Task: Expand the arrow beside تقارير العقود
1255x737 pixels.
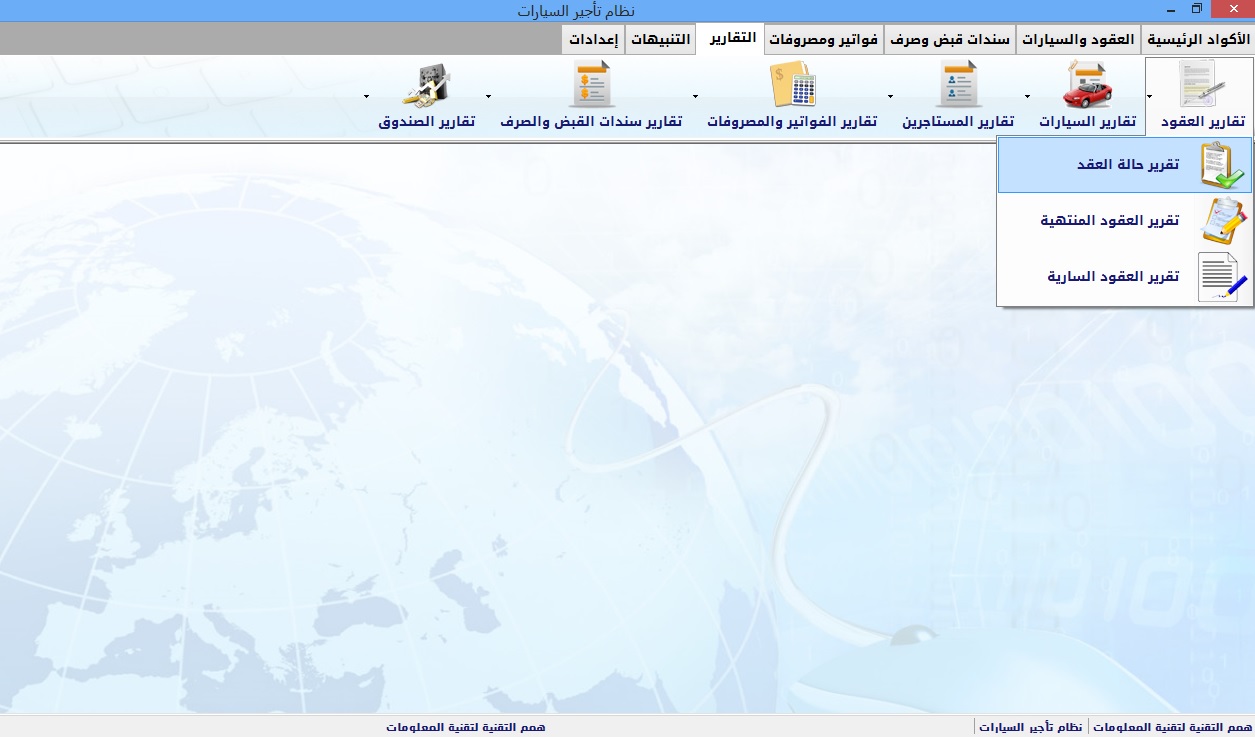Action: coord(1149,96)
